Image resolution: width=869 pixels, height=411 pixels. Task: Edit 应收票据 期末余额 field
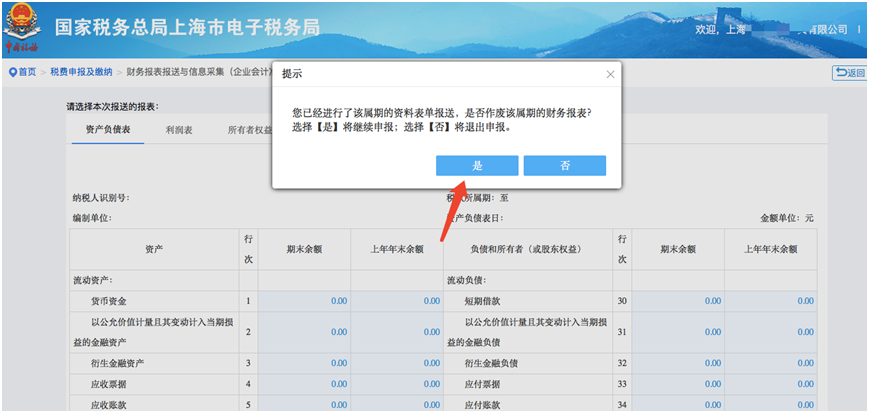point(304,383)
